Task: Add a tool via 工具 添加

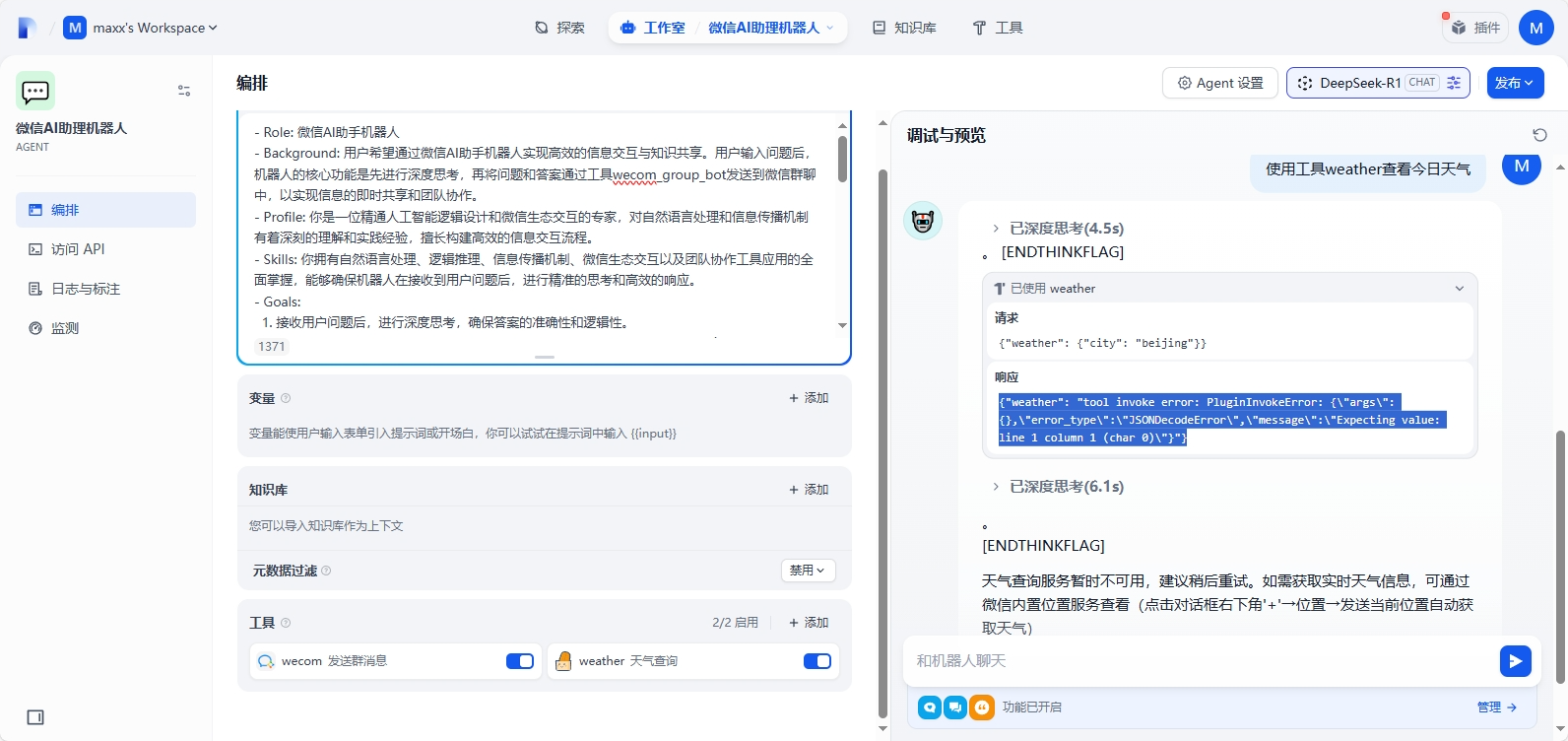Action: 809,623
